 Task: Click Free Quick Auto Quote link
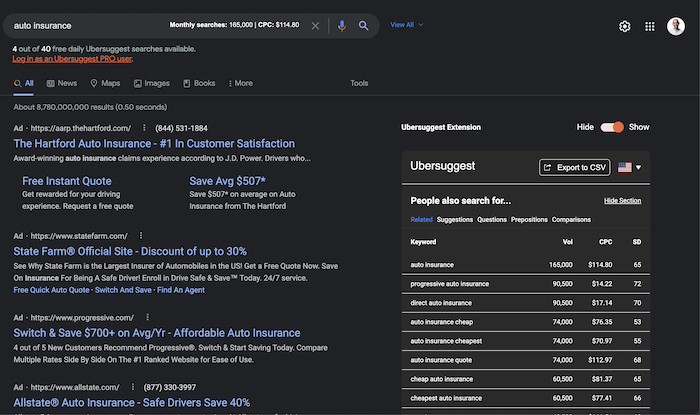(x=51, y=290)
